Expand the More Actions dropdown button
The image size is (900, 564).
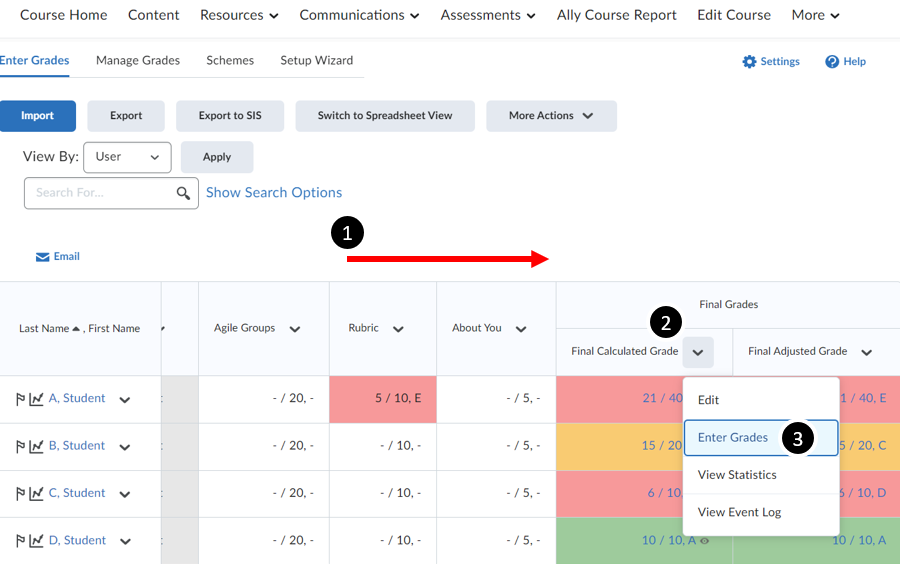click(x=551, y=116)
